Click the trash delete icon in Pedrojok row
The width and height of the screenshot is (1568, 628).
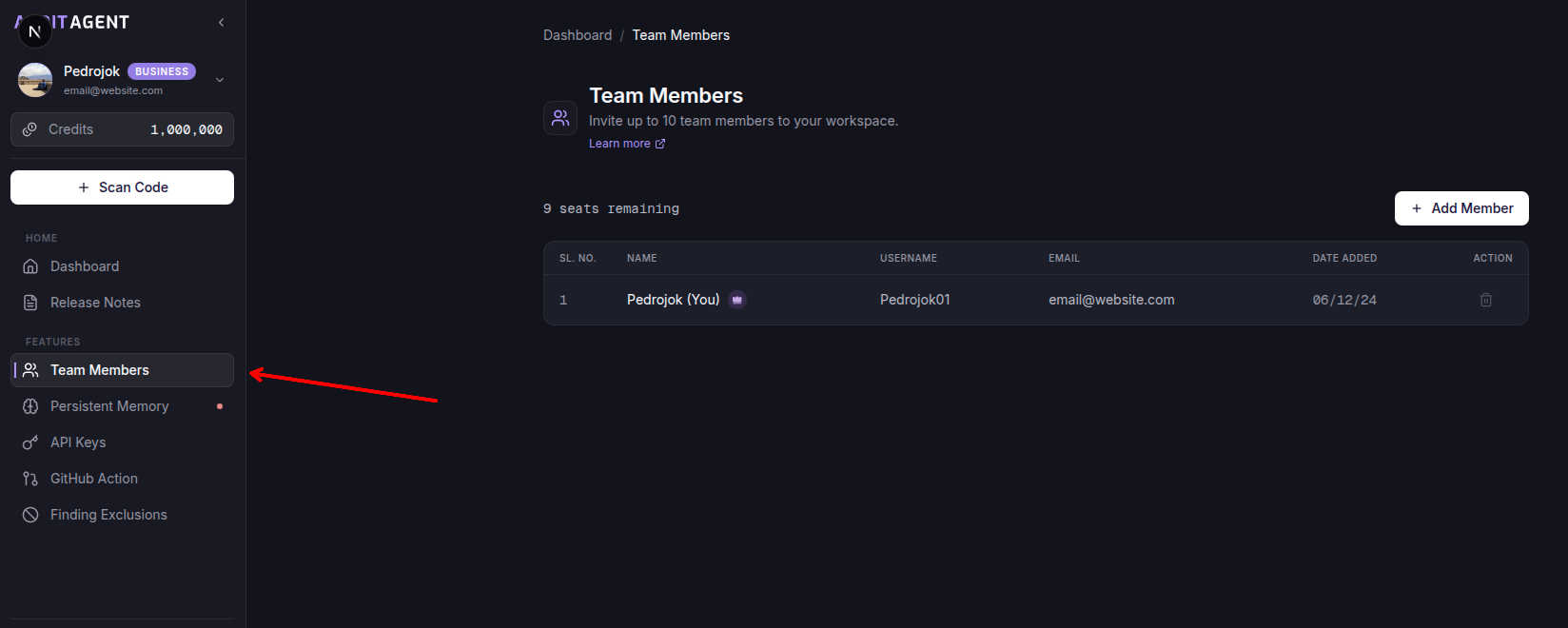point(1486,300)
